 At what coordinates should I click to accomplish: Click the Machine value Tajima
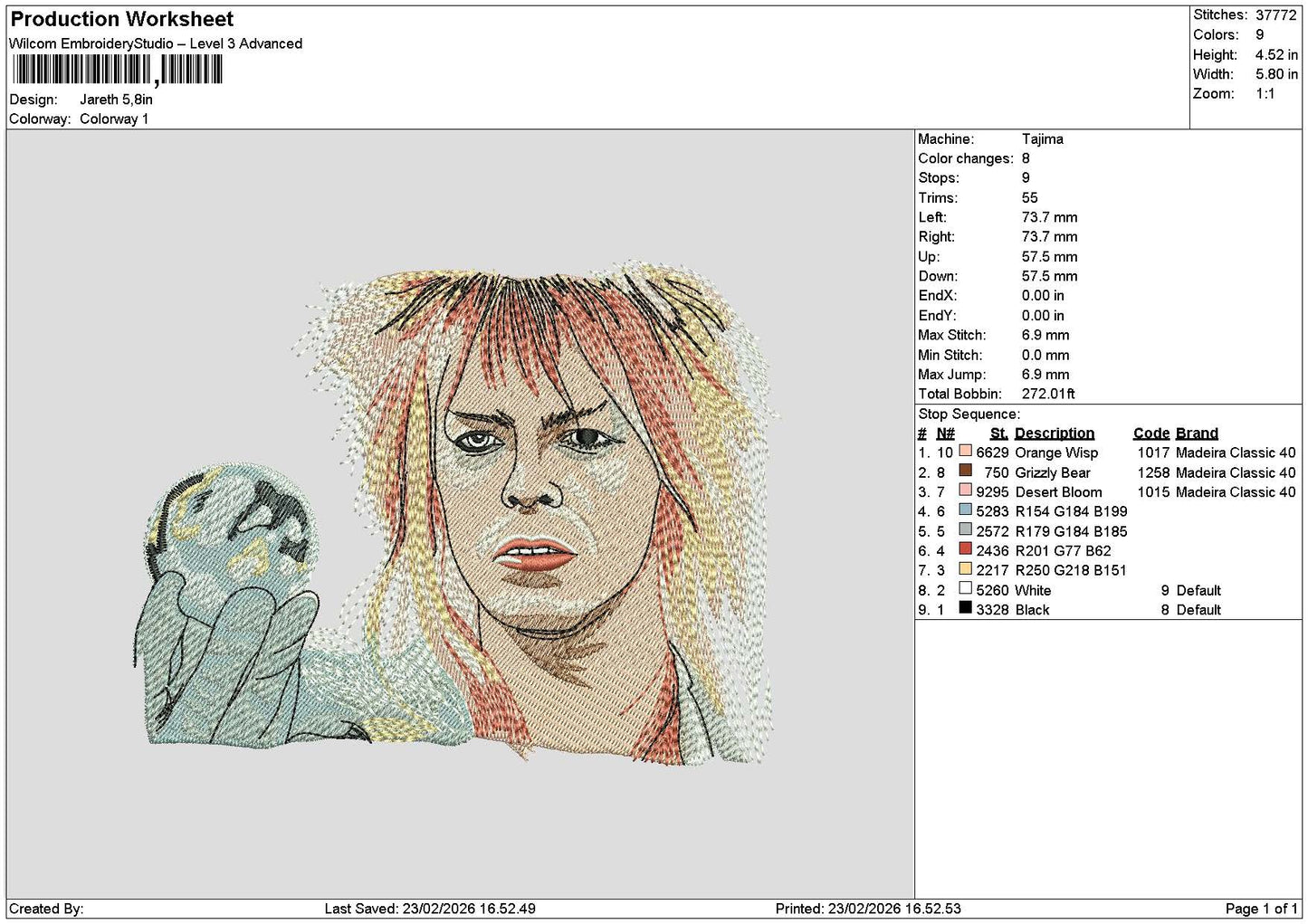(x=1043, y=139)
